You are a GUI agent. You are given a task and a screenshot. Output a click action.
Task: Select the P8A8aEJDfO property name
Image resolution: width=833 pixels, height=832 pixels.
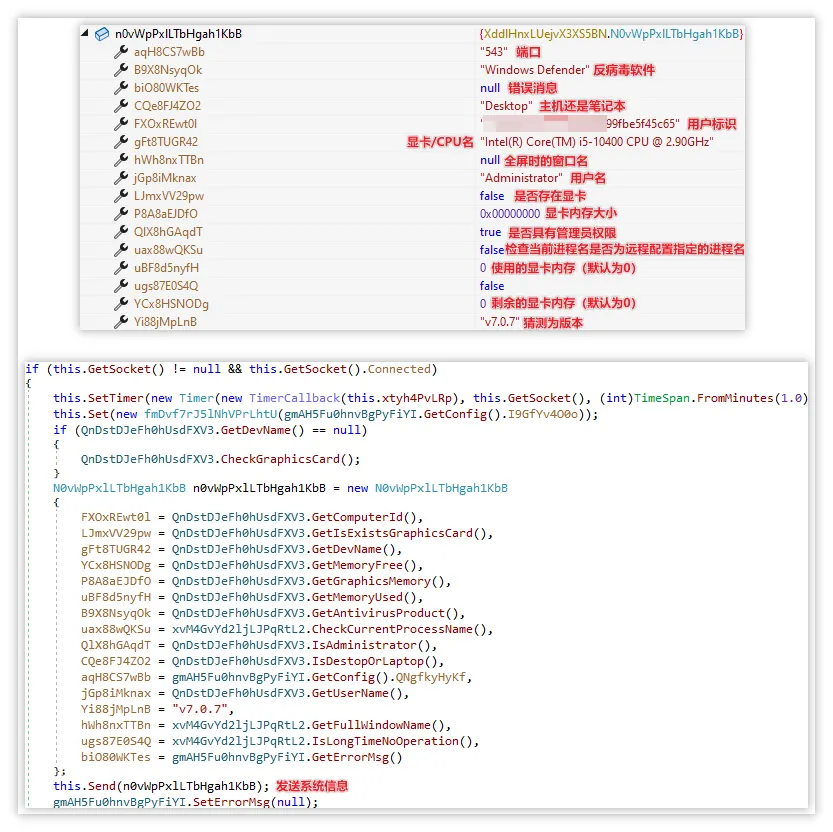(166, 214)
